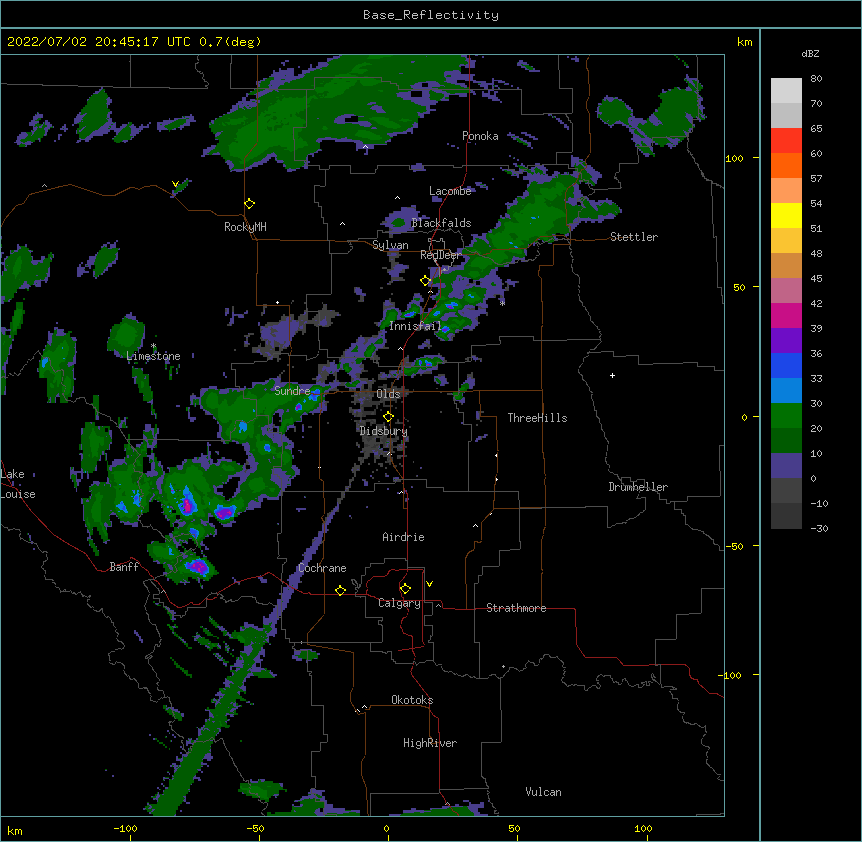Click the yellow 51 dBZ legend color
This screenshot has height=842, width=862.
(x=786, y=215)
